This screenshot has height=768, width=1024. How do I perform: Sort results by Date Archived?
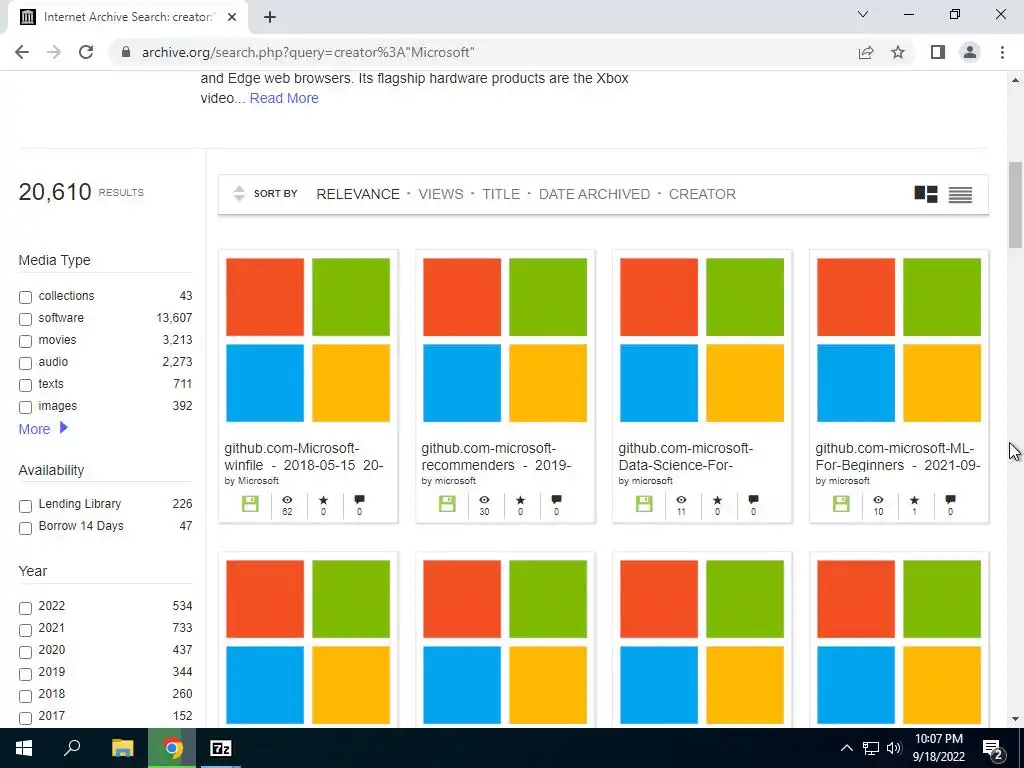tap(594, 194)
